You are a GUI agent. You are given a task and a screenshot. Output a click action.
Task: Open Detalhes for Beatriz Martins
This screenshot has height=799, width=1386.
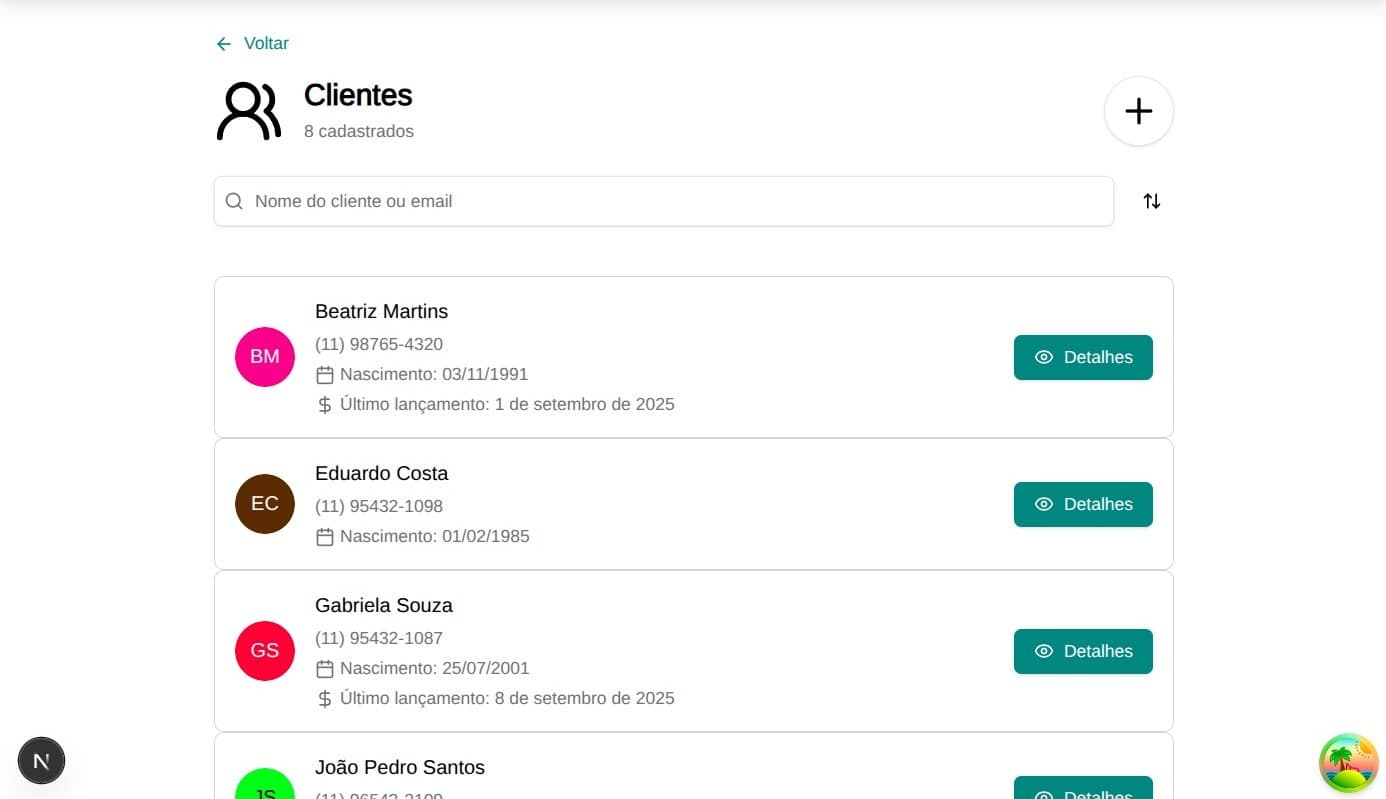click(x=1083, y=357)
